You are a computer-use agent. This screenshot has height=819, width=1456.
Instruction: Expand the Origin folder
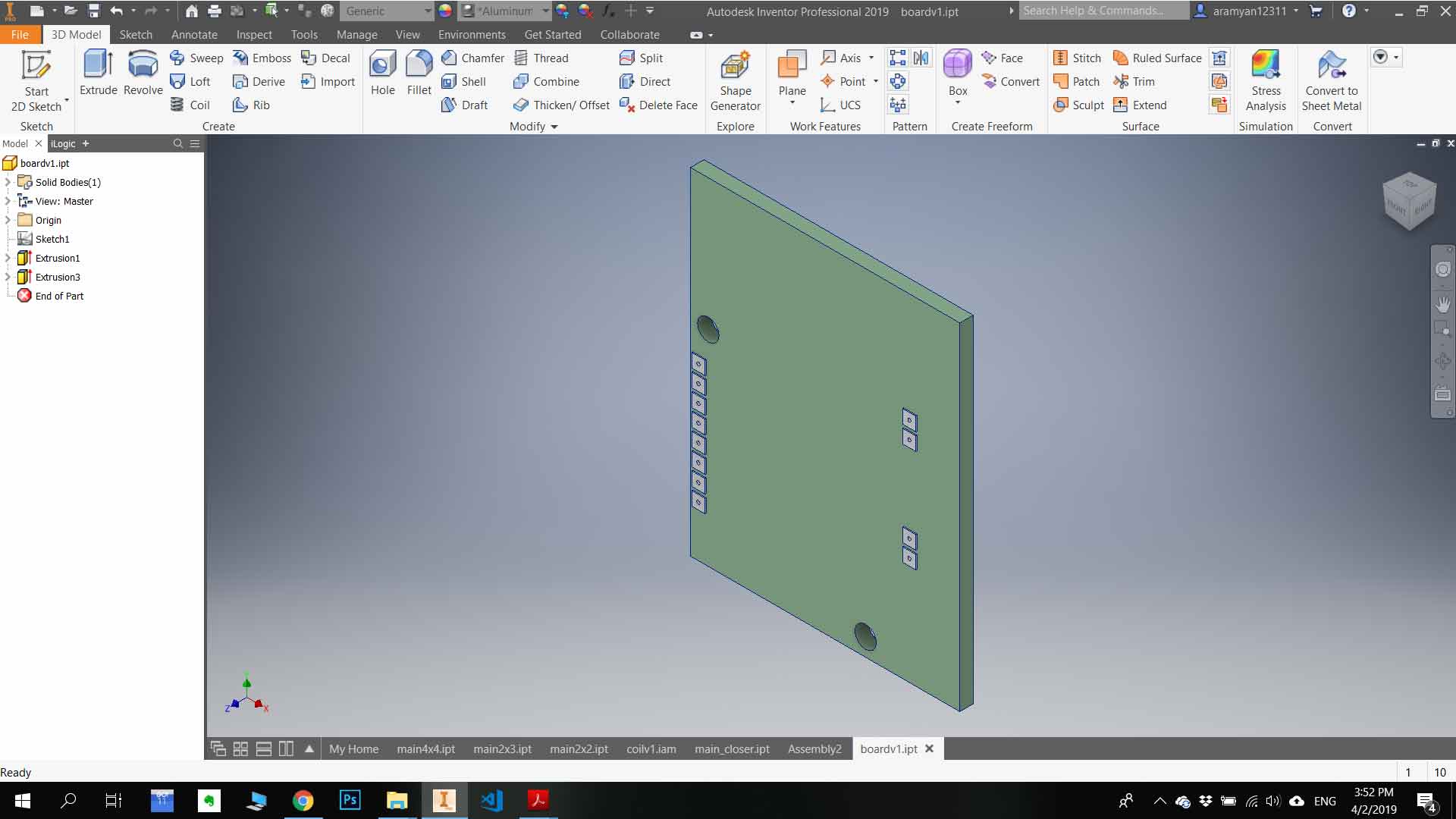[8, 220]
